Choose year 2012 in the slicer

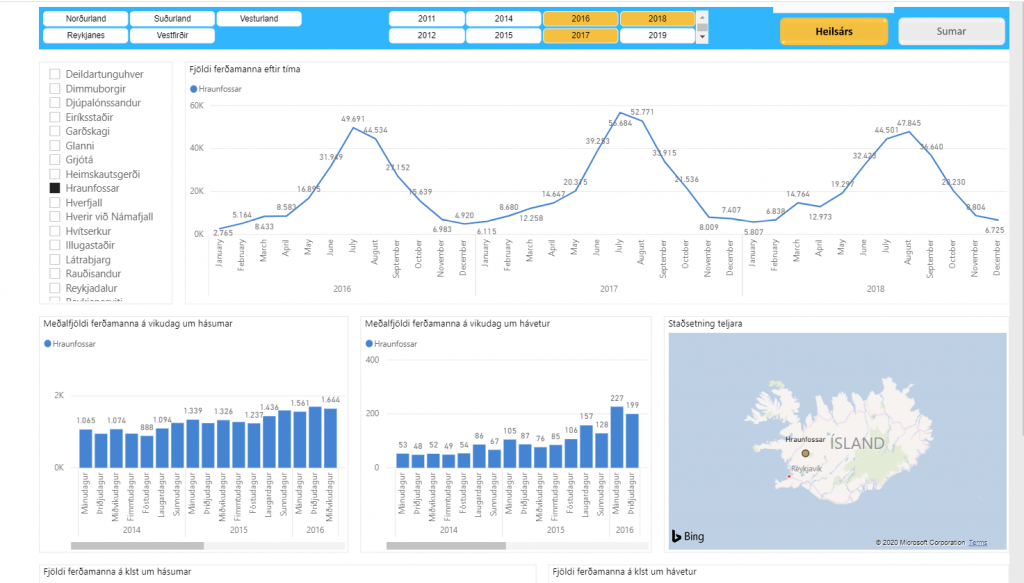(426, 35)
